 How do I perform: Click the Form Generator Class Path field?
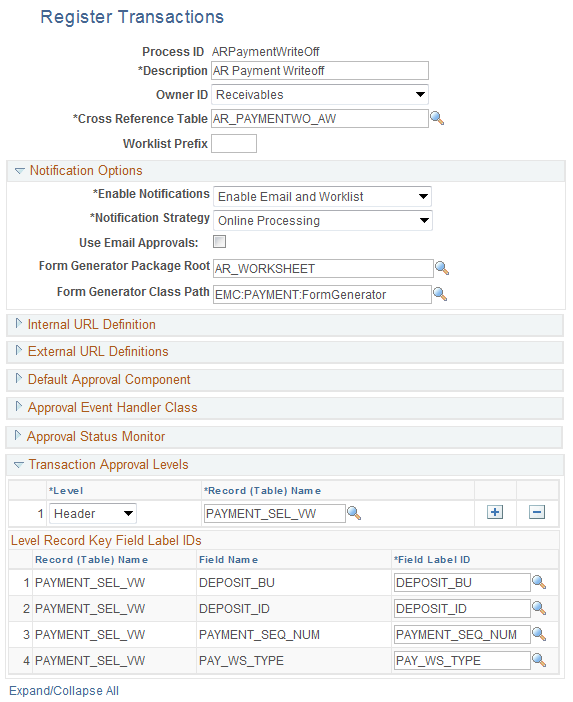(x=322, y=295)
